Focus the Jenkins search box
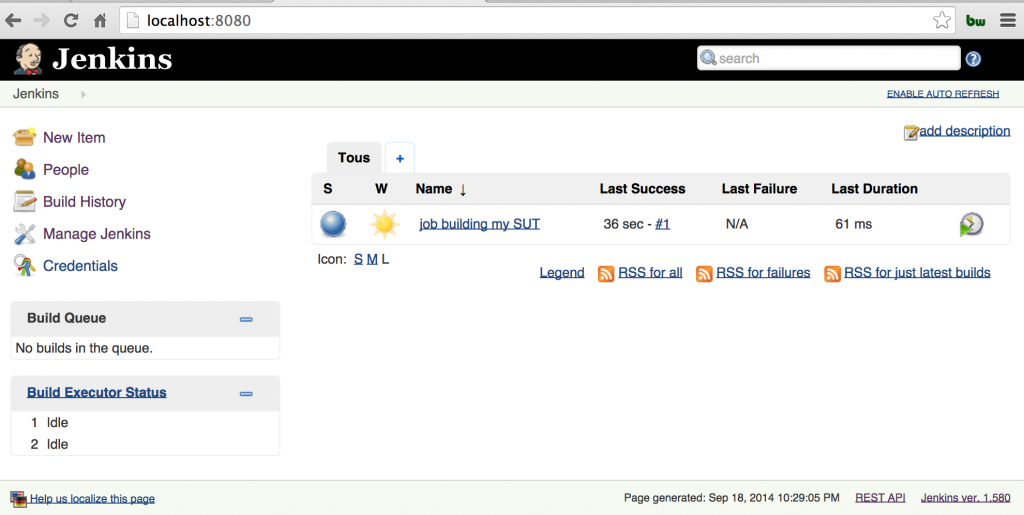This screenshot has height=515, width=1024. click(828, 58)
